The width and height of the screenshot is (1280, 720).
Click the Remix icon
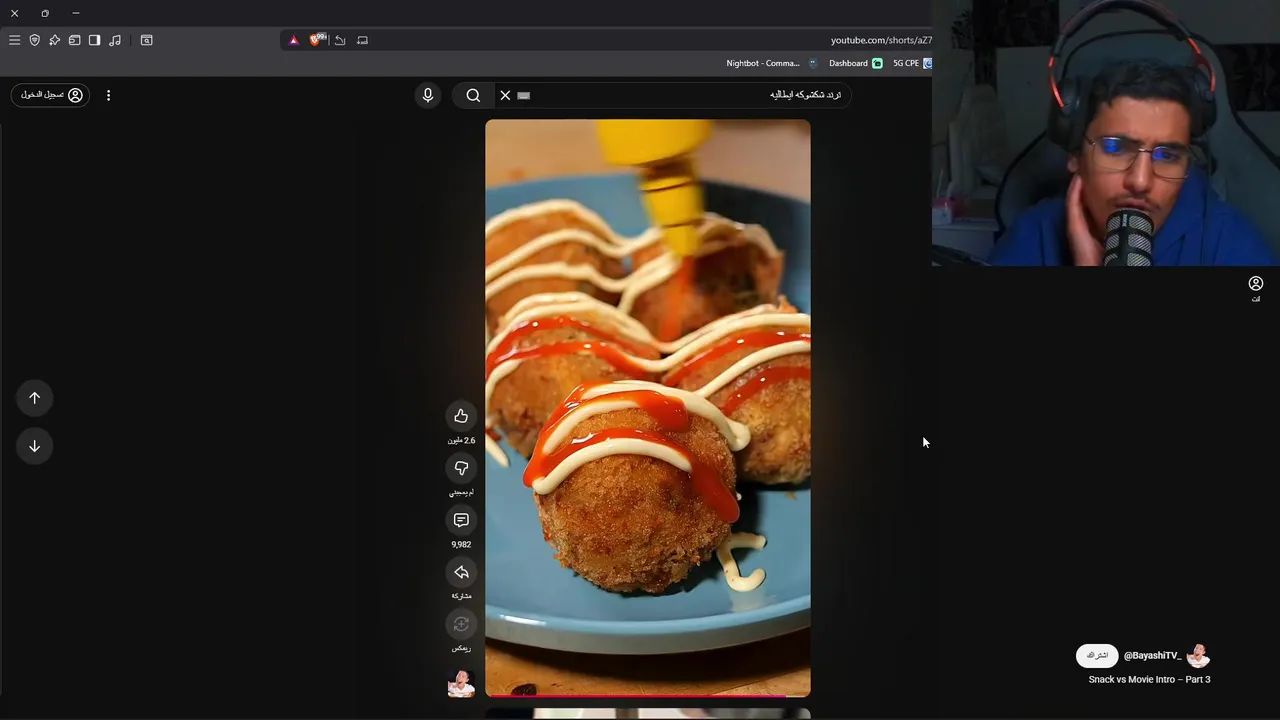[x=461, y=624]
